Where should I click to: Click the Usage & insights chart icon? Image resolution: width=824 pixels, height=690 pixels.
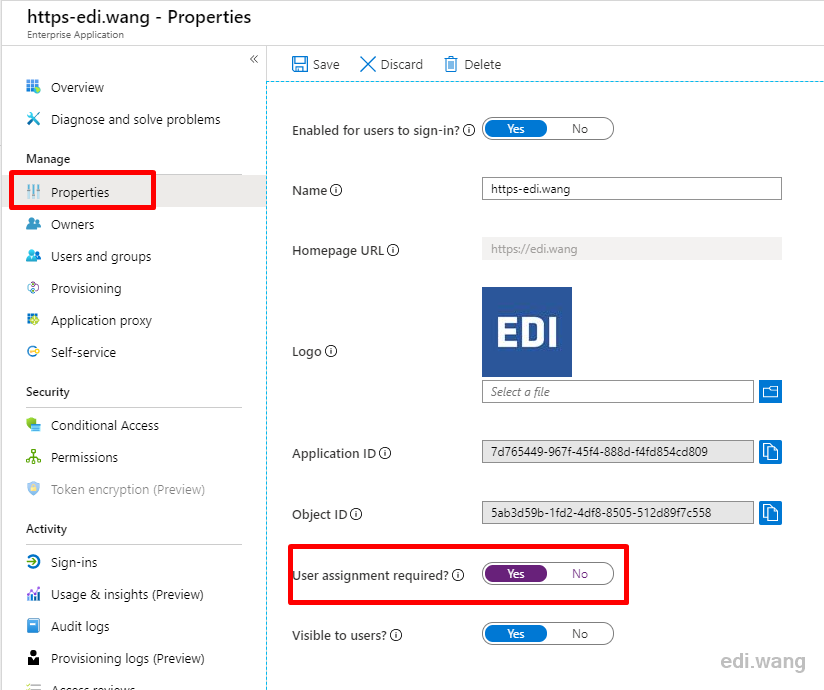(33, 594)
